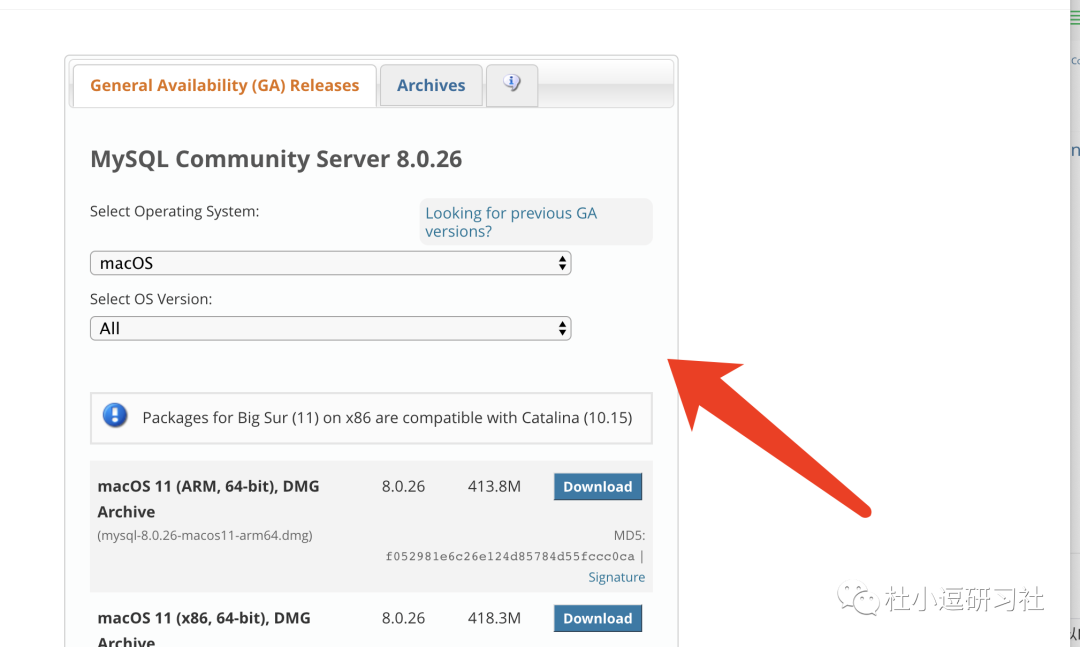This screenshot has width=1080, height=647.
Task: Click the macOS 11 (x86, 64-bit) package title
Action: click(x=204, y=628)
